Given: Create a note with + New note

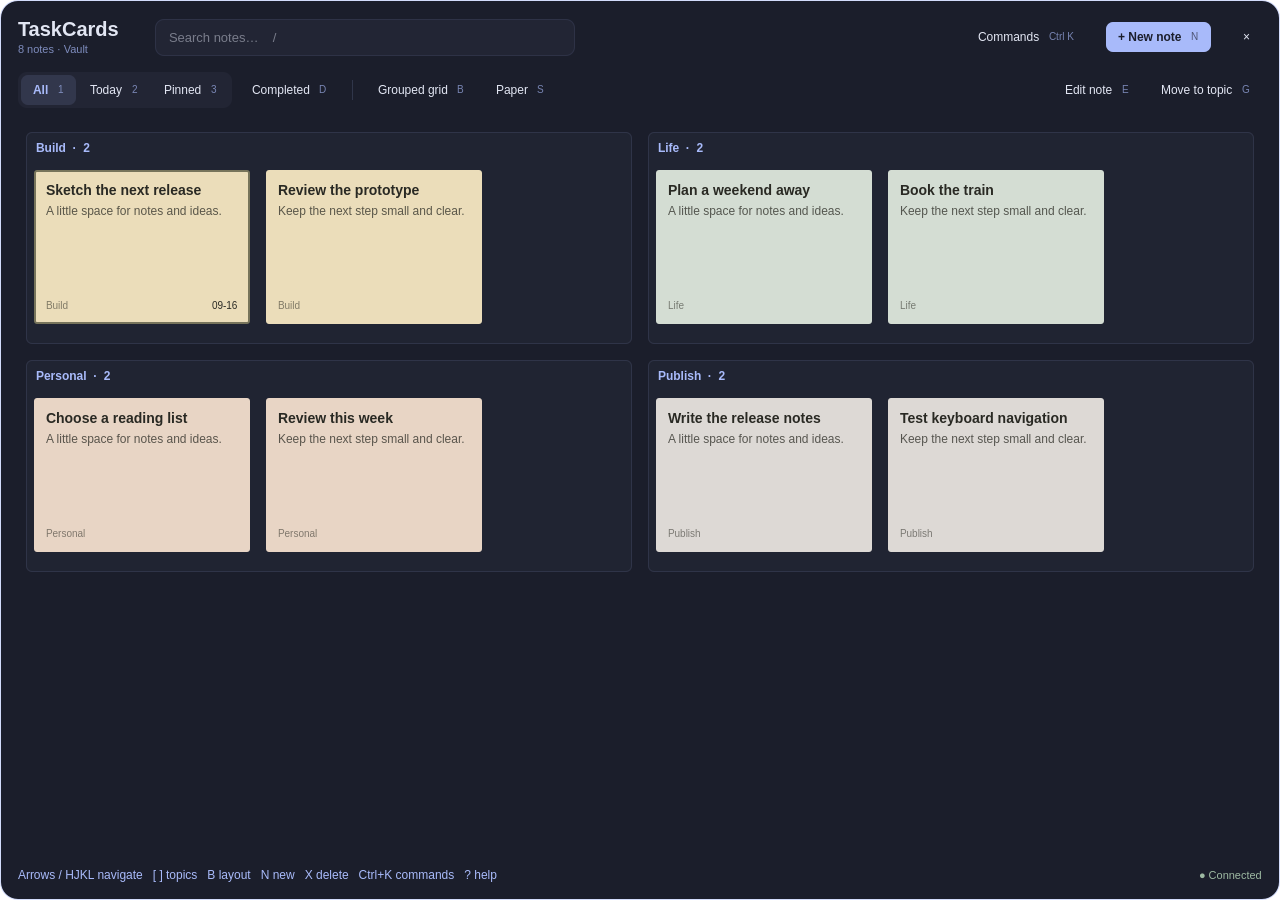Looking at the screenshot, I should coord(1158,37).
